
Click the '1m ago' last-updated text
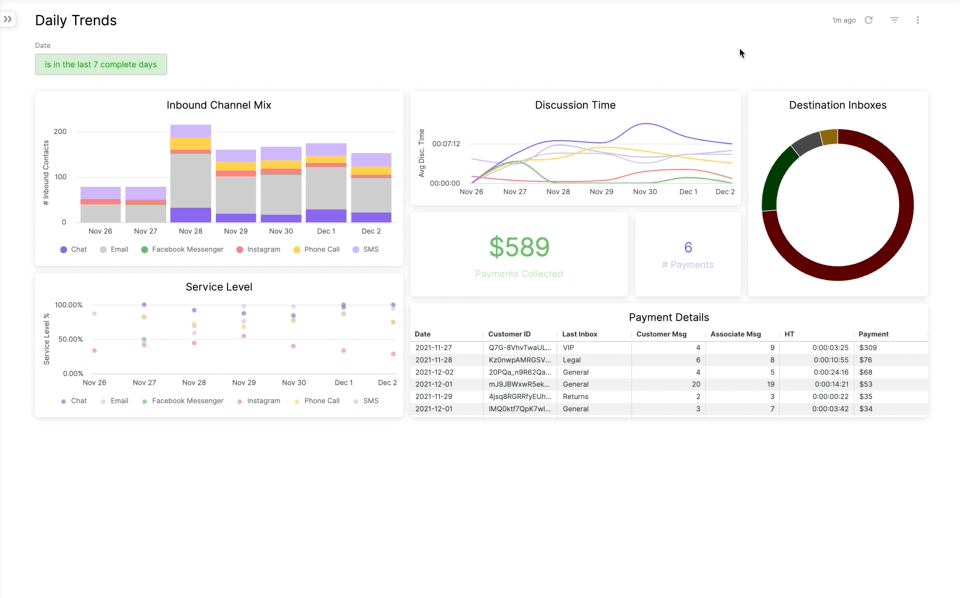click(844, 20)
